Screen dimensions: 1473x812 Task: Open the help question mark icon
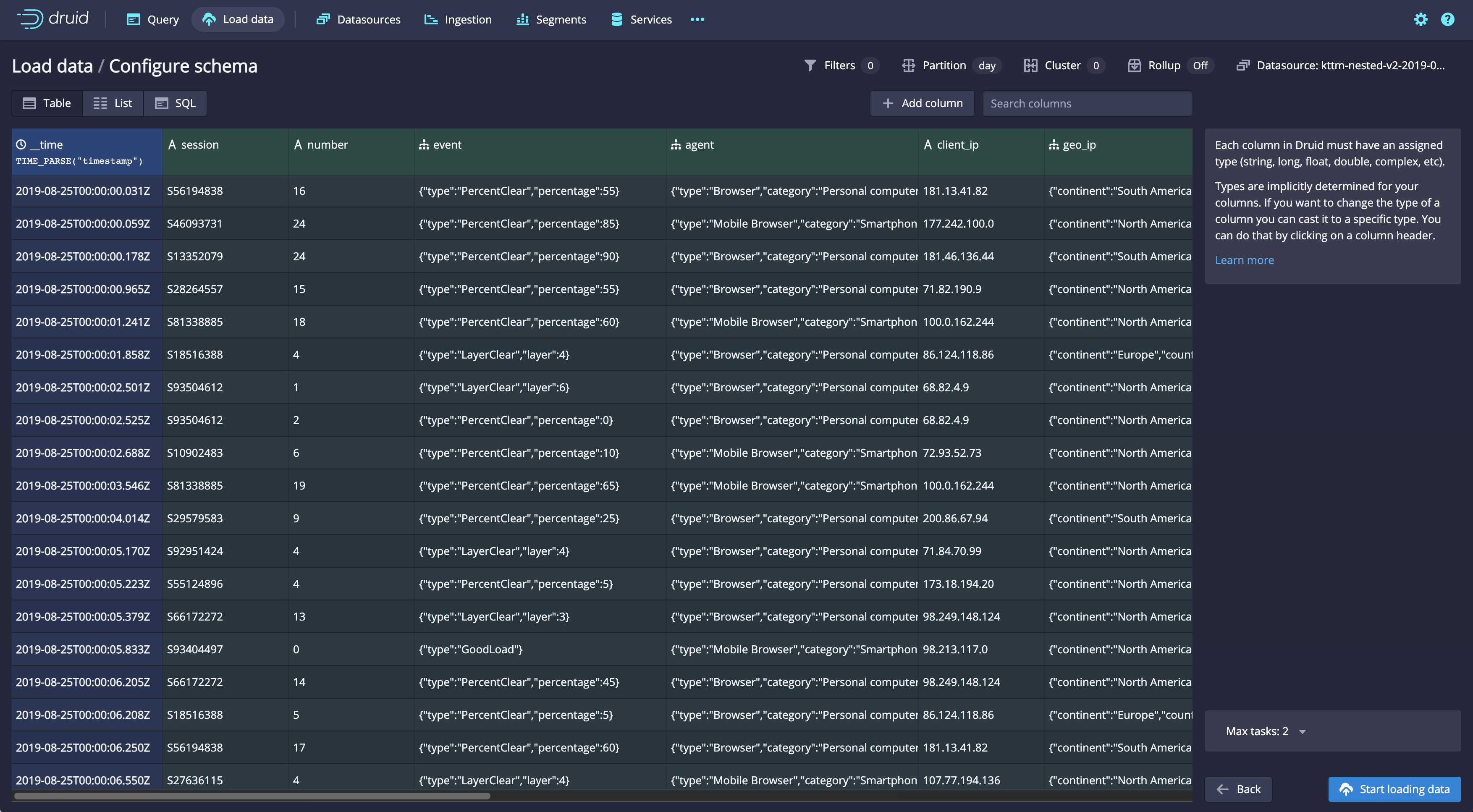1447,19
